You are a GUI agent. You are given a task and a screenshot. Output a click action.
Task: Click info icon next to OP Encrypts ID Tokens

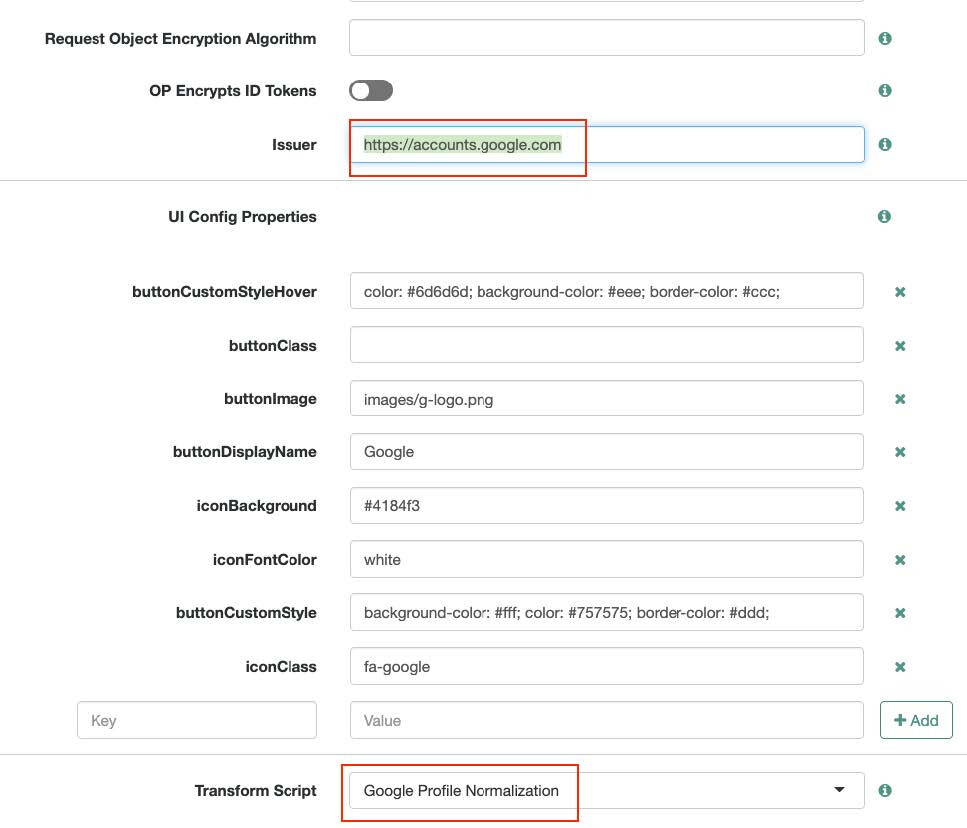885,91
